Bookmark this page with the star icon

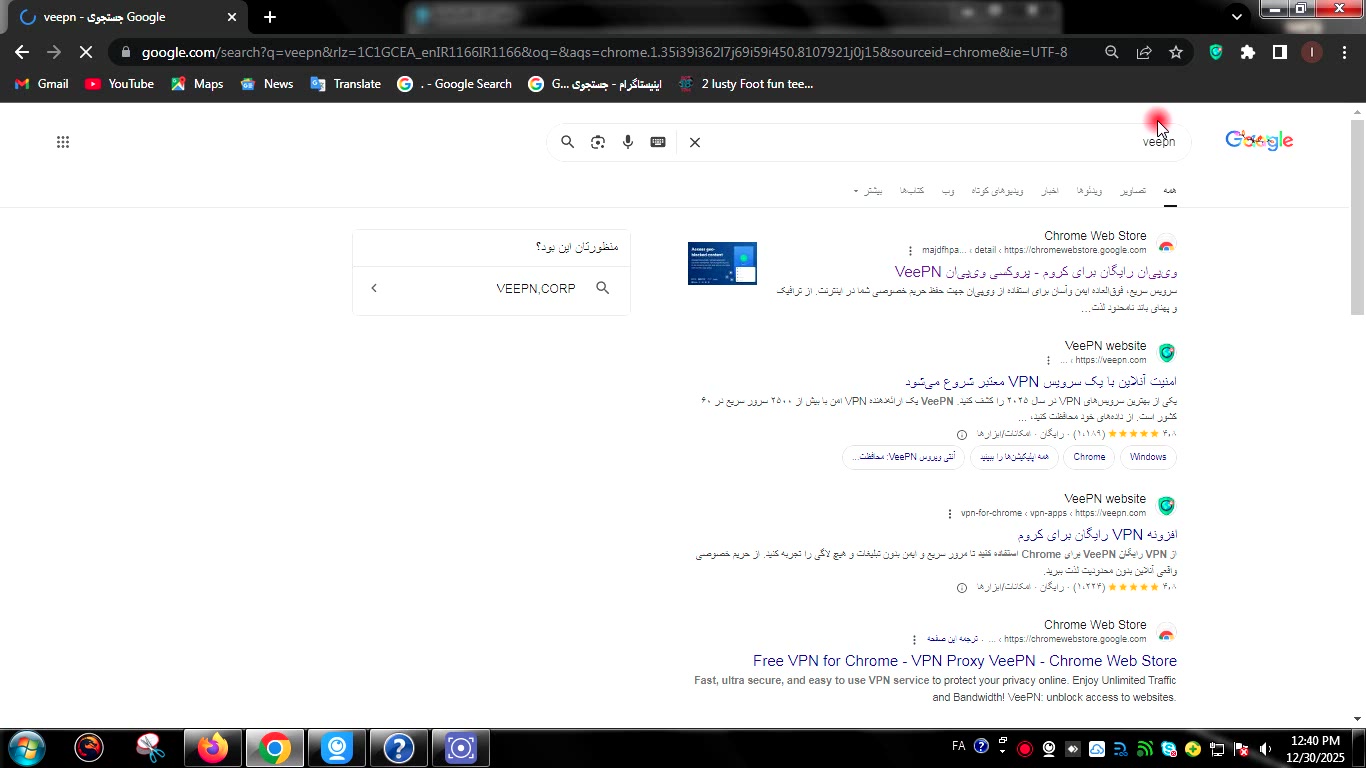(x=1176, y=52)
